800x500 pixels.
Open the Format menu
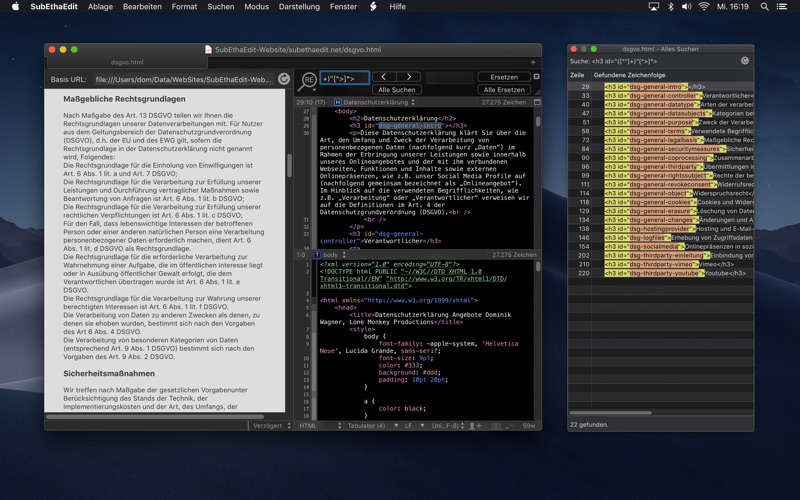pos(184,7)
